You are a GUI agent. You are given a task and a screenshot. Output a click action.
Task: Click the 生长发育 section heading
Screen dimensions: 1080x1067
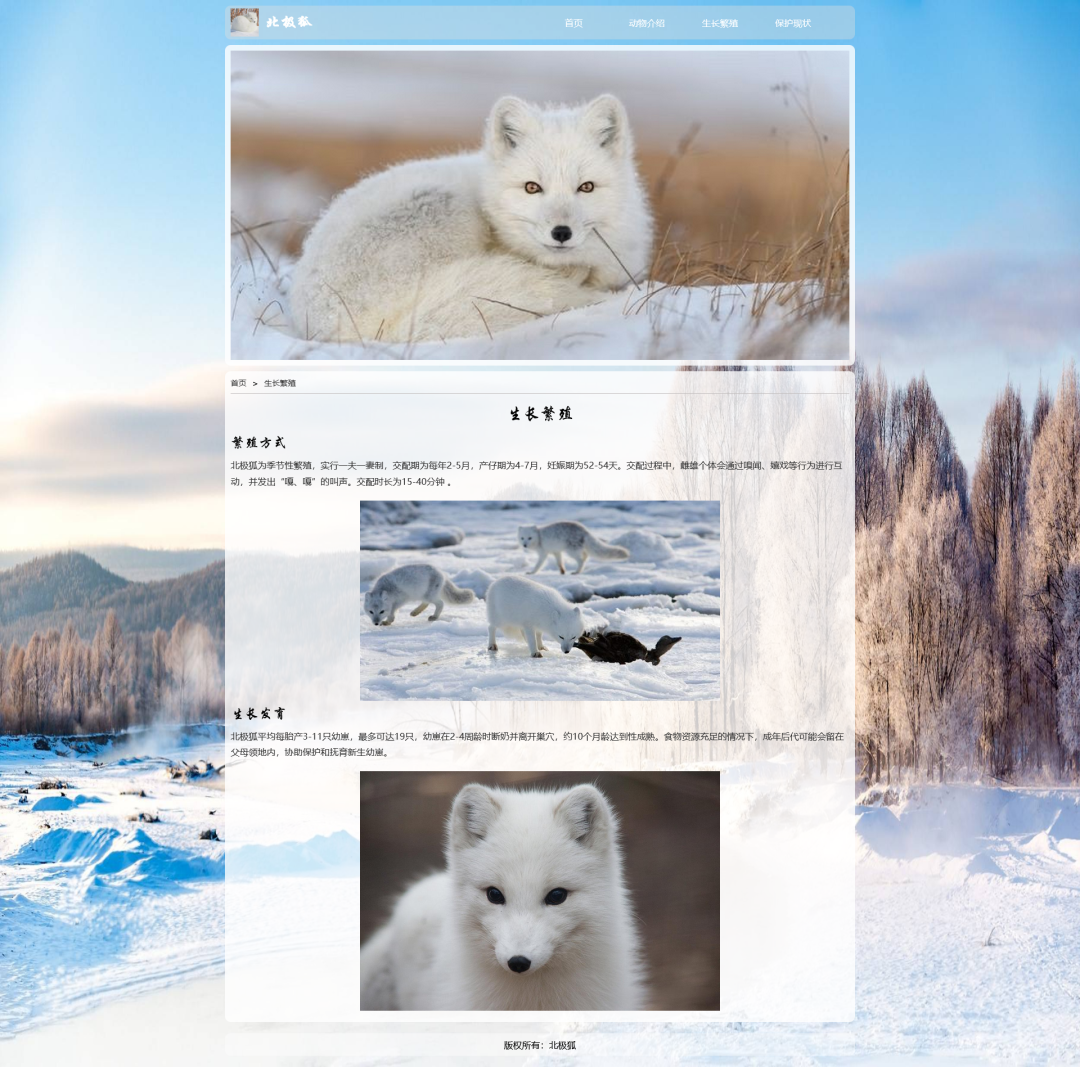(259, 714)
